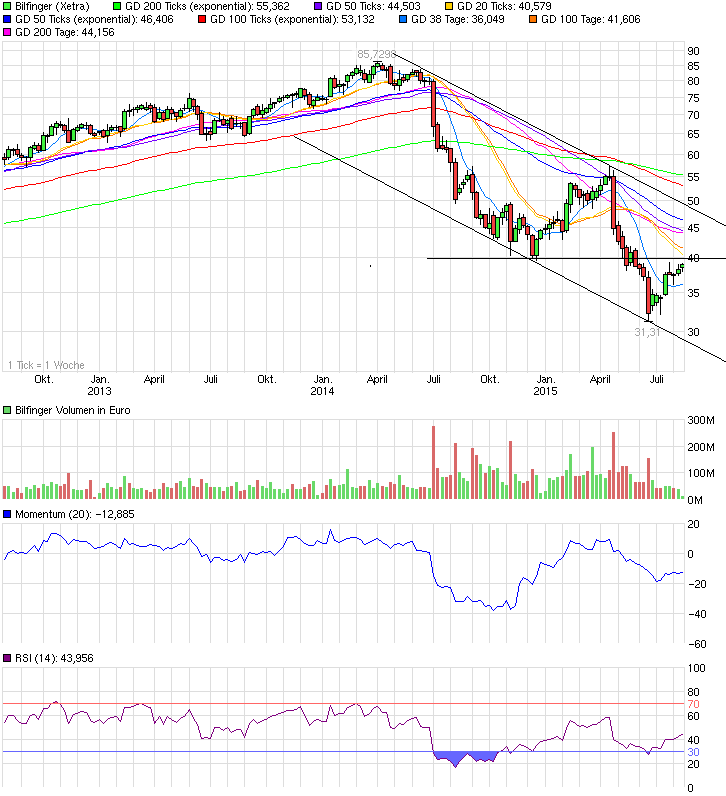Select 'GD 100 Ticks (exponential): 53,132' label
The image size is (726, 796).
coord(292,19)
